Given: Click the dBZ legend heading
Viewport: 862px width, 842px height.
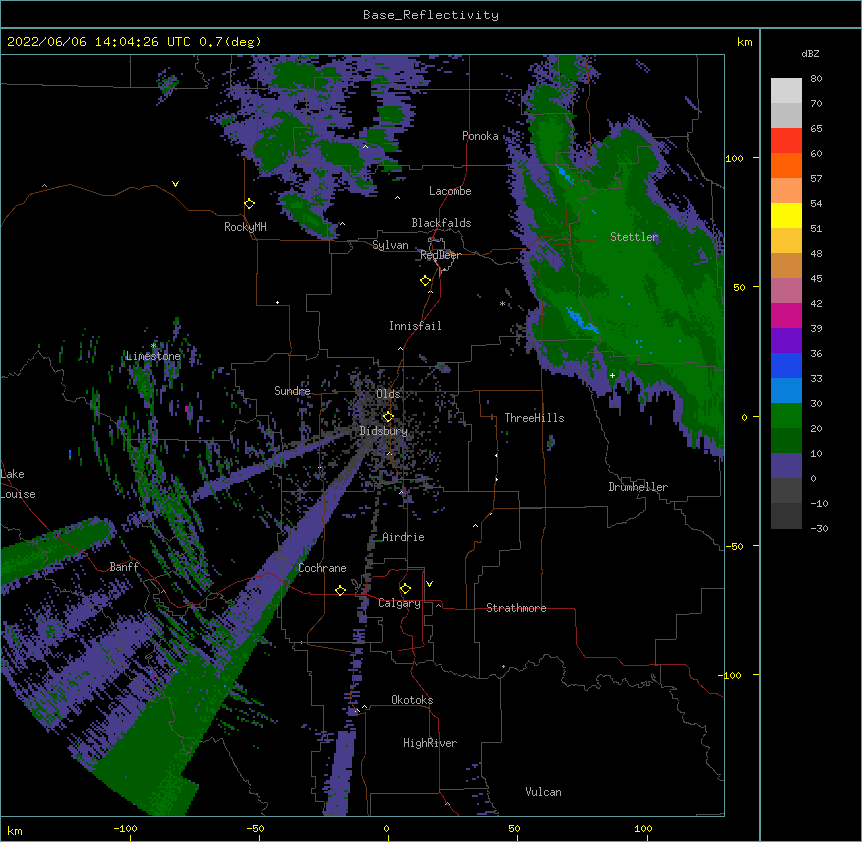Looking at the screenshot, I should pos(810,53).
